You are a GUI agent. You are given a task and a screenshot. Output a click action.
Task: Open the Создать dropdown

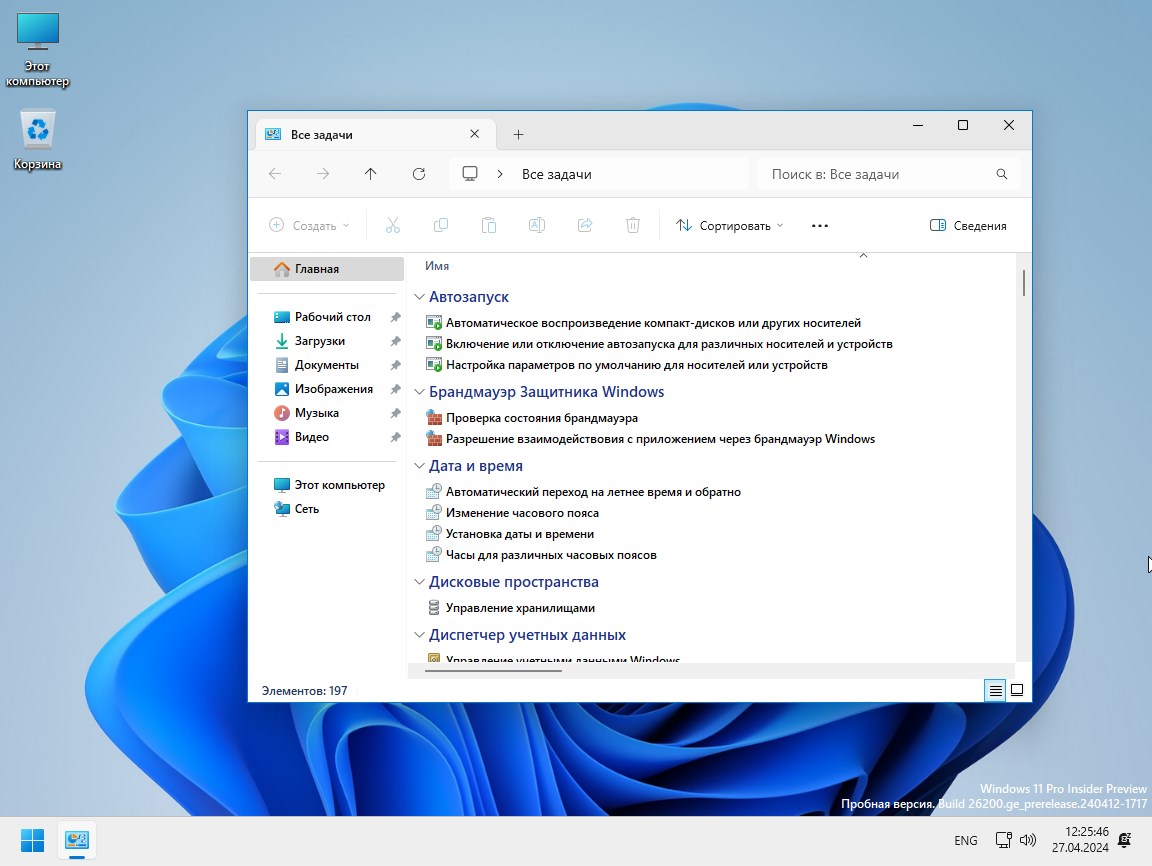coord(309,225)
